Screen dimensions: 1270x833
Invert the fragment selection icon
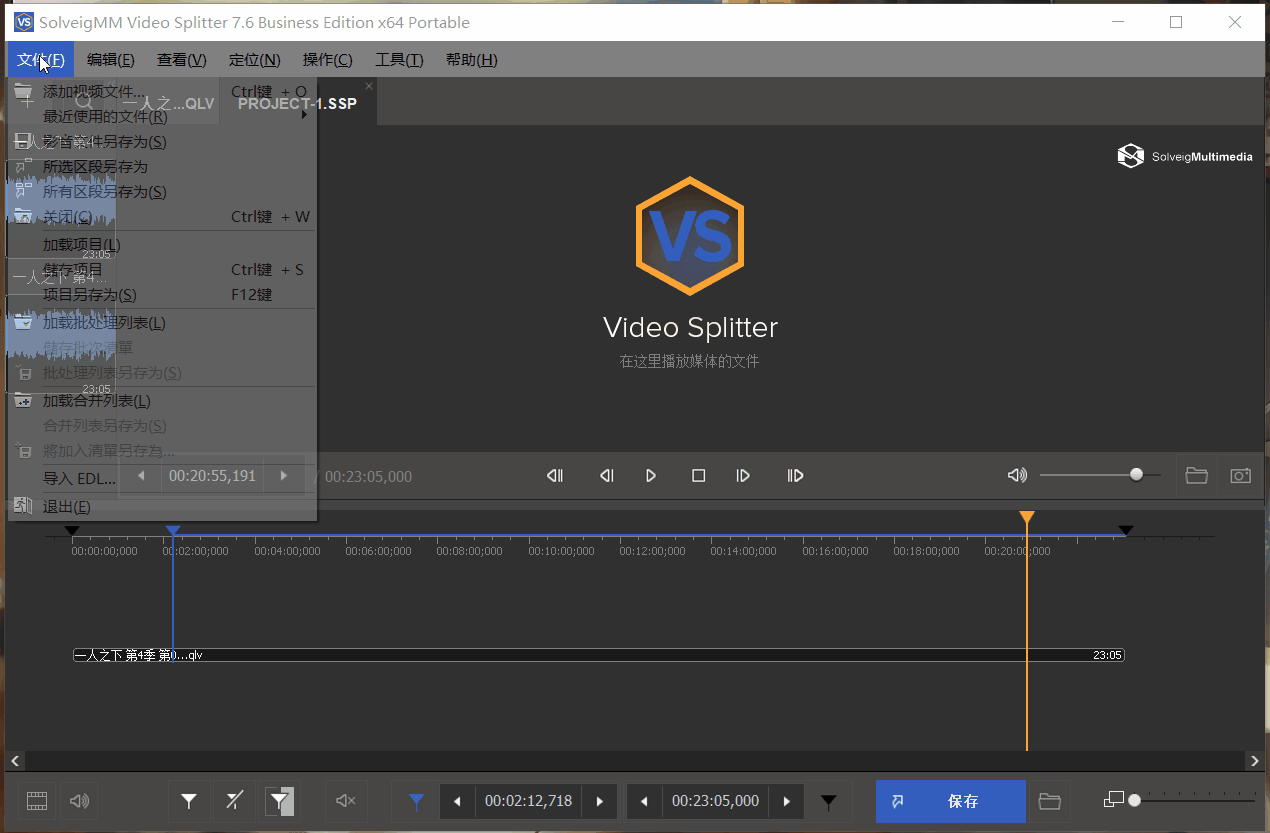click(x=280, y=801)
